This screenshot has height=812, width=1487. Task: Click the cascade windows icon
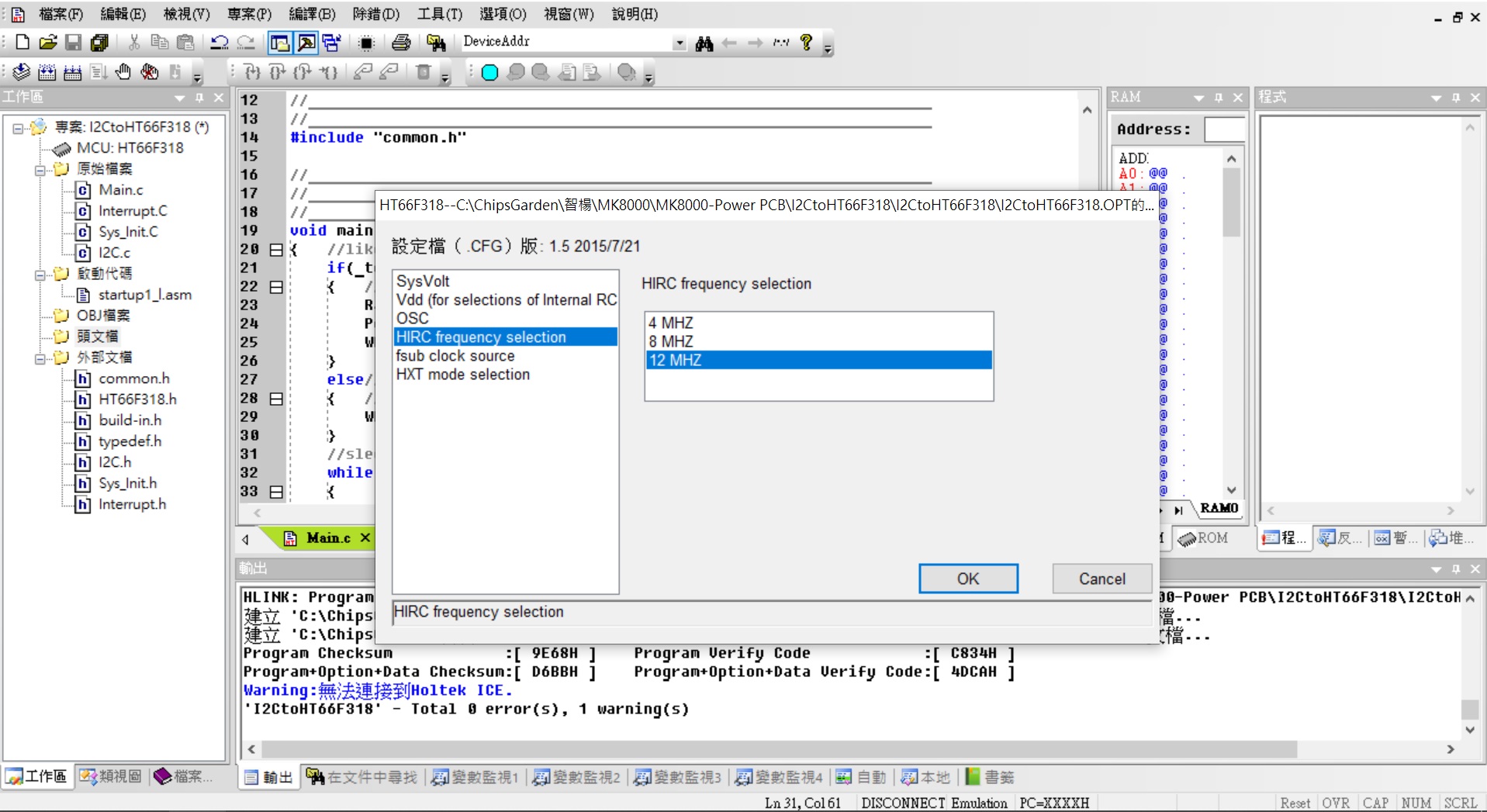332,42
